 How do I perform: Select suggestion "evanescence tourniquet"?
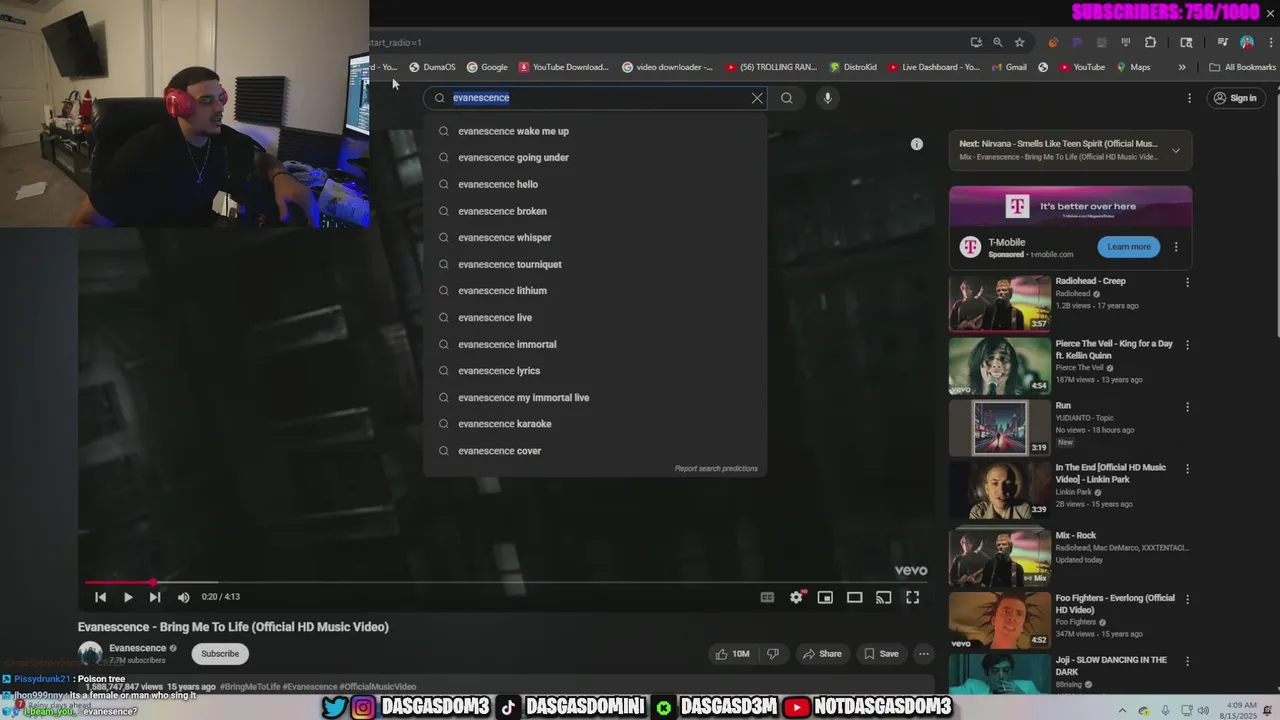(x=595, y=264)
